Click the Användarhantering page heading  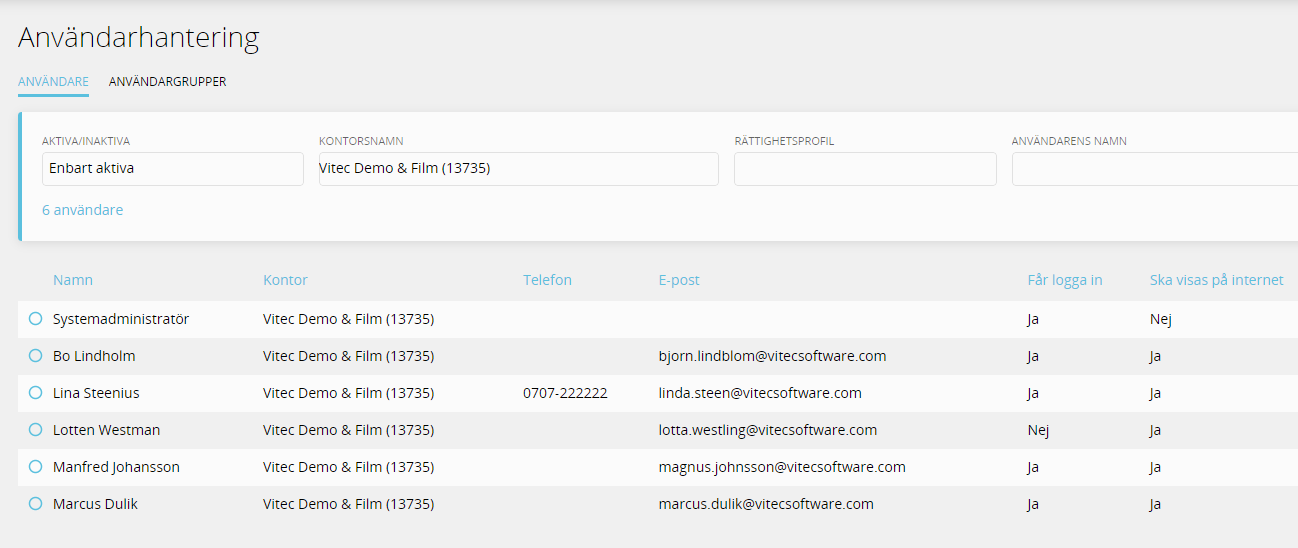click(x=139, y=38)
